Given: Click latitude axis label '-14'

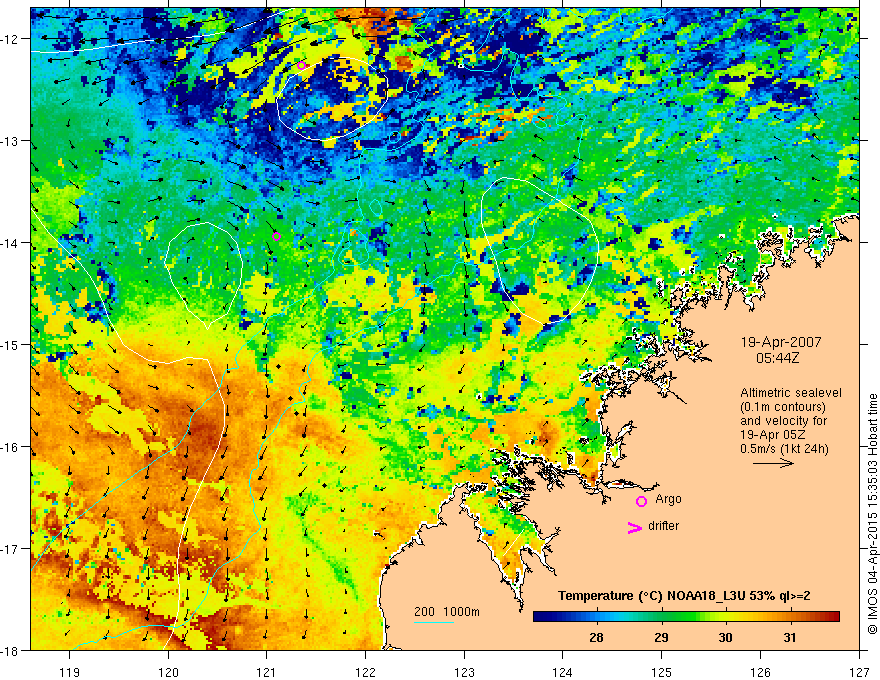Looking at the screenshot, I should pos(11,242).
